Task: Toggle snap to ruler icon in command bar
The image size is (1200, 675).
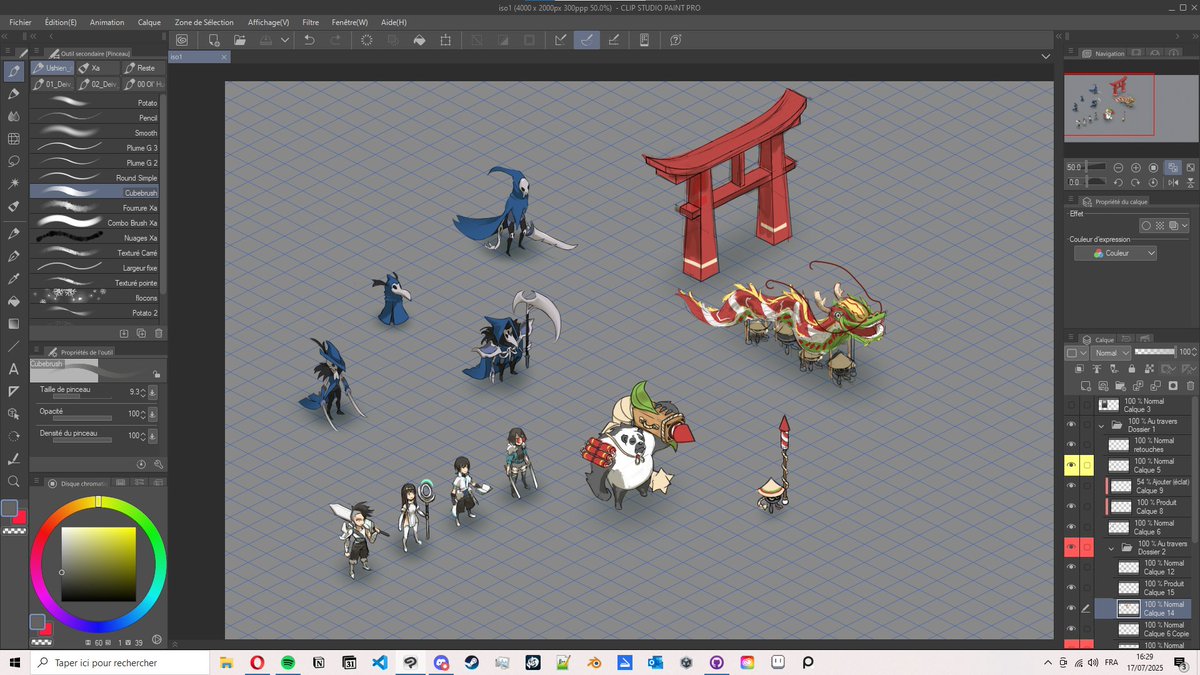Action: pos(560,40)
